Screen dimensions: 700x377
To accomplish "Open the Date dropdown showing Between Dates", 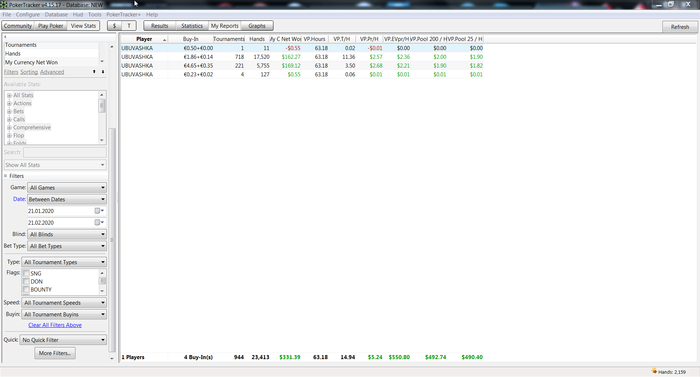I will pyautogui.click(x=67, y=199).
